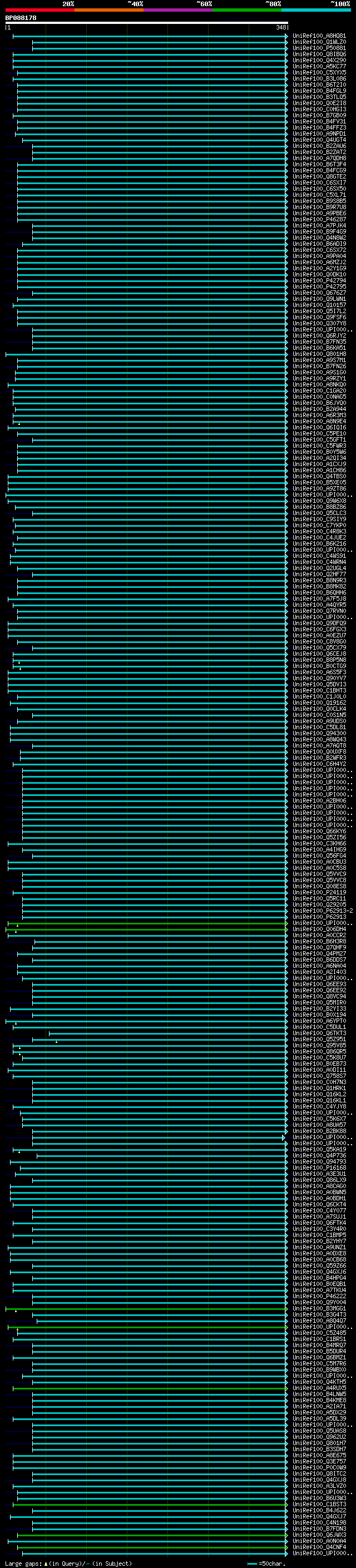This screenshot has height=1568, width=356.
Task: Select the UniRef100_B4LNW5 label
Action: (319, 1393)
